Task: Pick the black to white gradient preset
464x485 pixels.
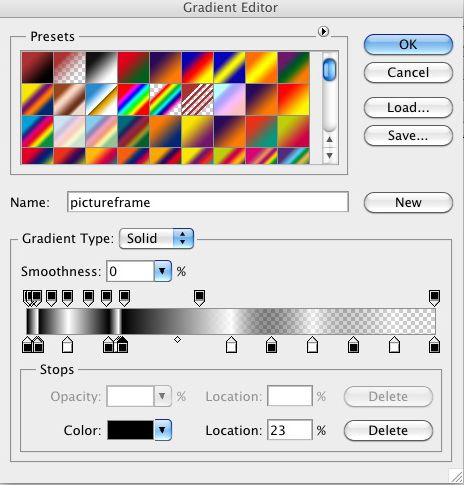Action: [101, 67]
